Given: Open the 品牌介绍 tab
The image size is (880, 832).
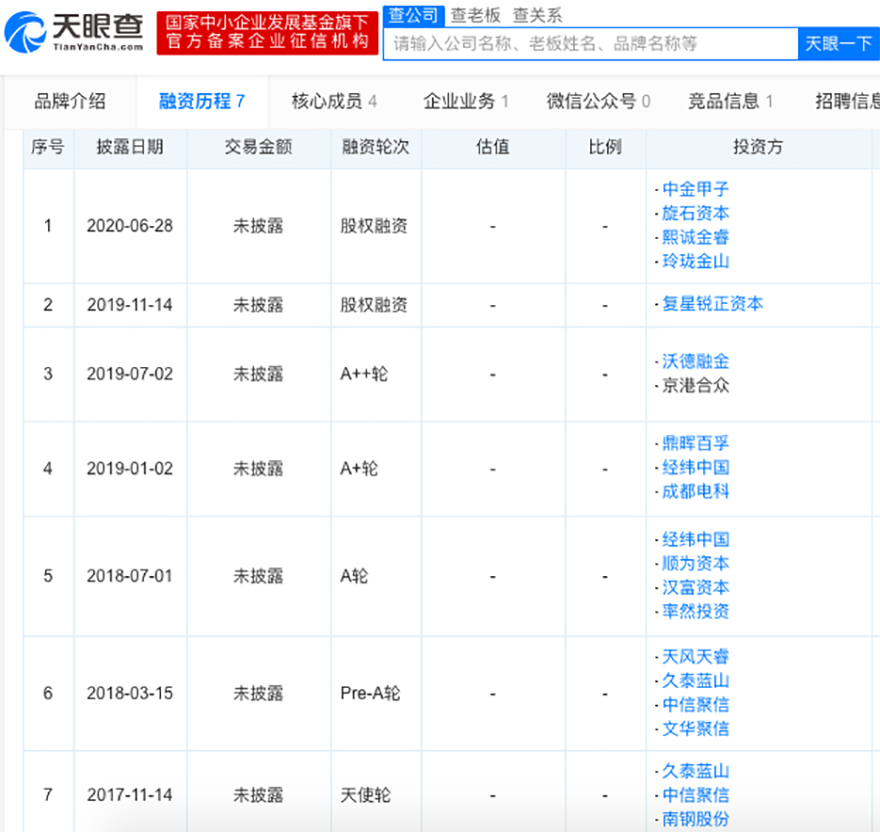Looking at the screenshot, I should point(70,101).
